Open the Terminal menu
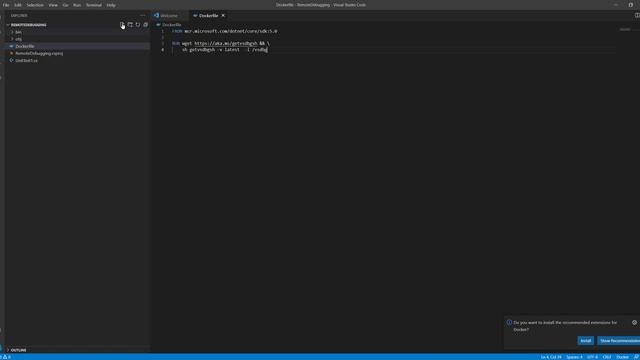The height and width of the screenshot is (360, 640). 94,5
